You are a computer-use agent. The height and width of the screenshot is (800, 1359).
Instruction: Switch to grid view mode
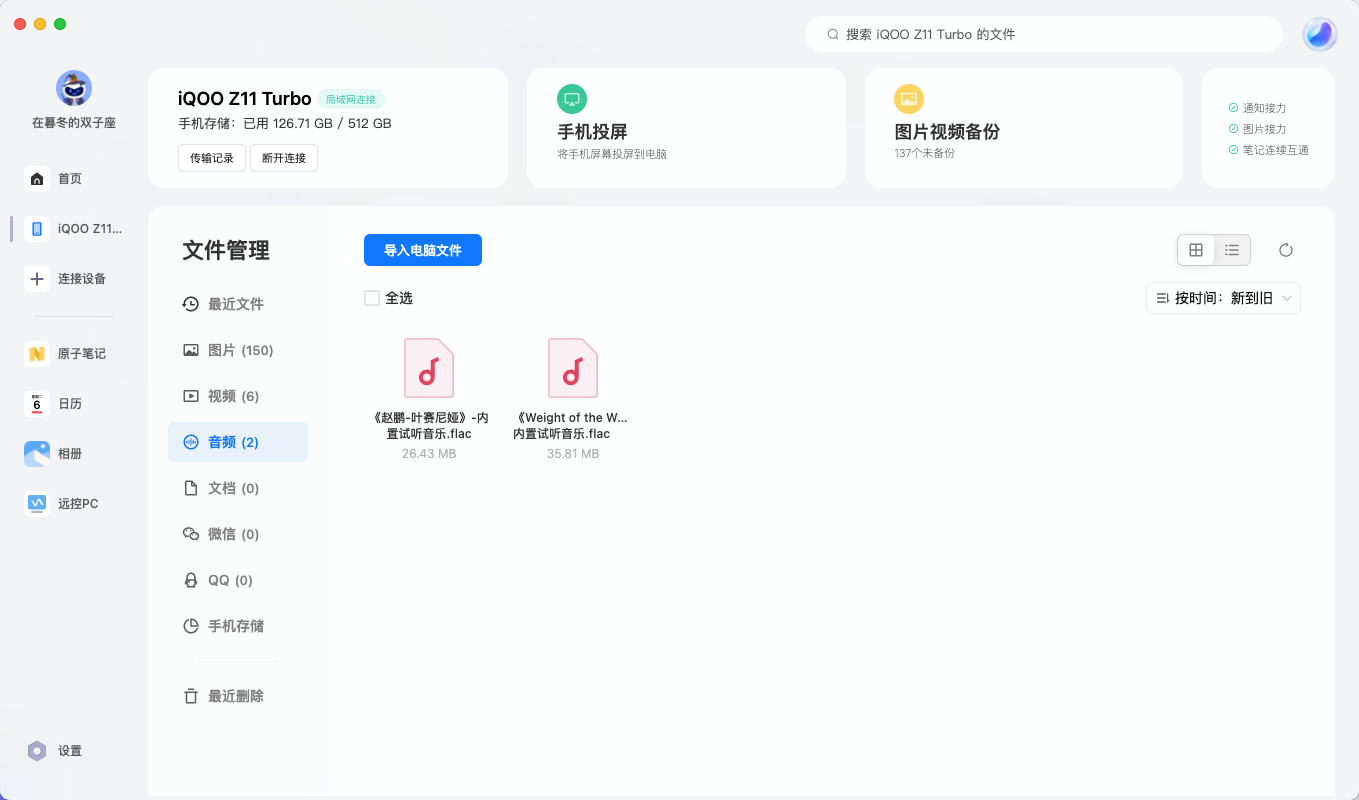point(1195,250)
